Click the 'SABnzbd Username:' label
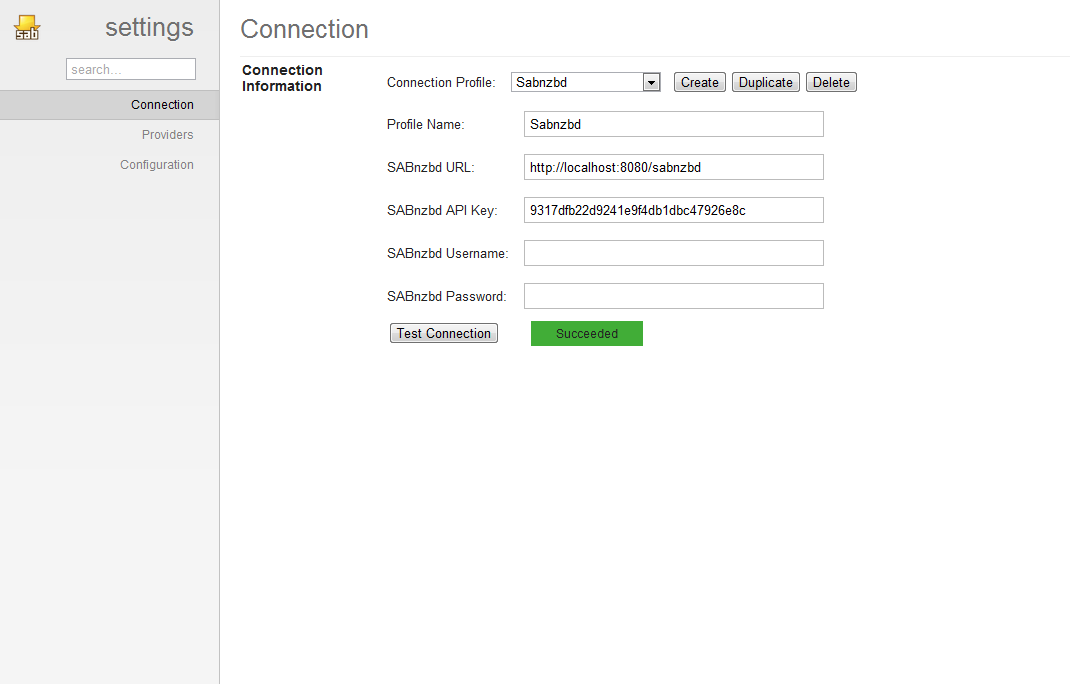Screen dimensions: 1070x684 click(x=448, y=253)
